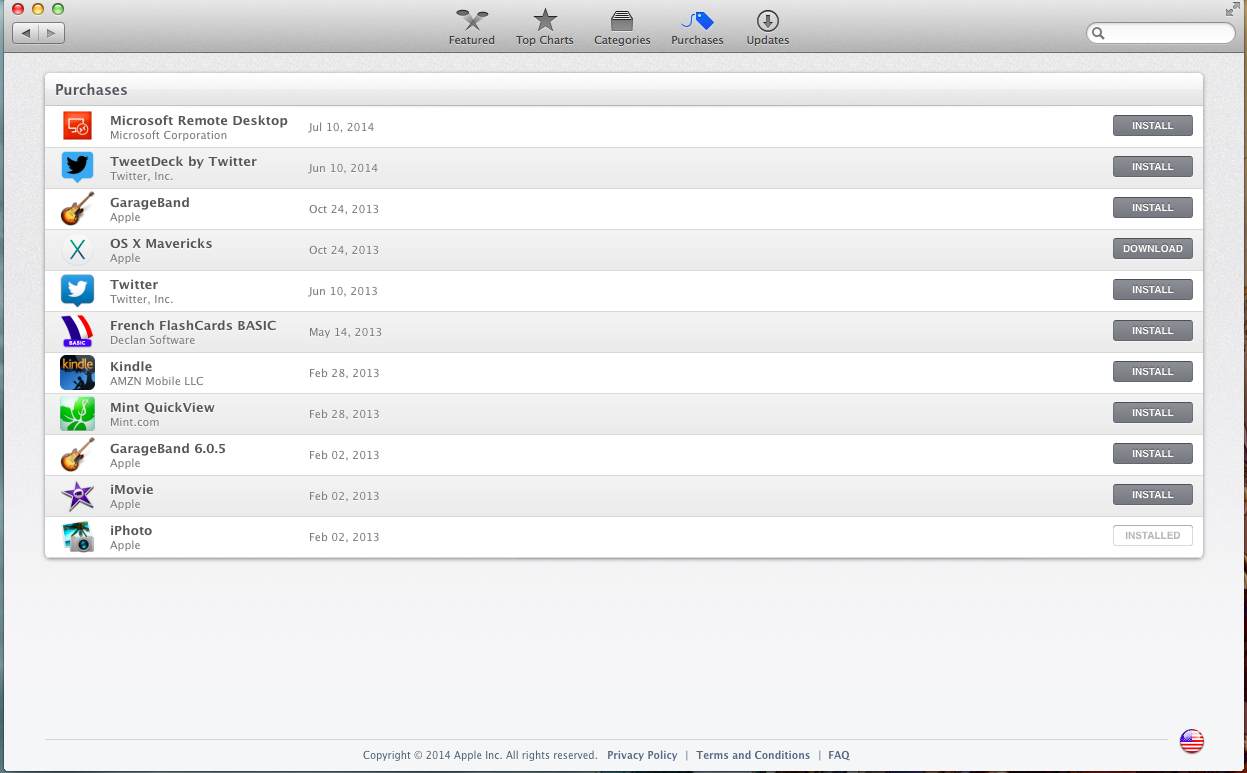
Task: Click the GarageBand guitar icon dated Oct 24, 2013
Action: click(x=77, y=208)
